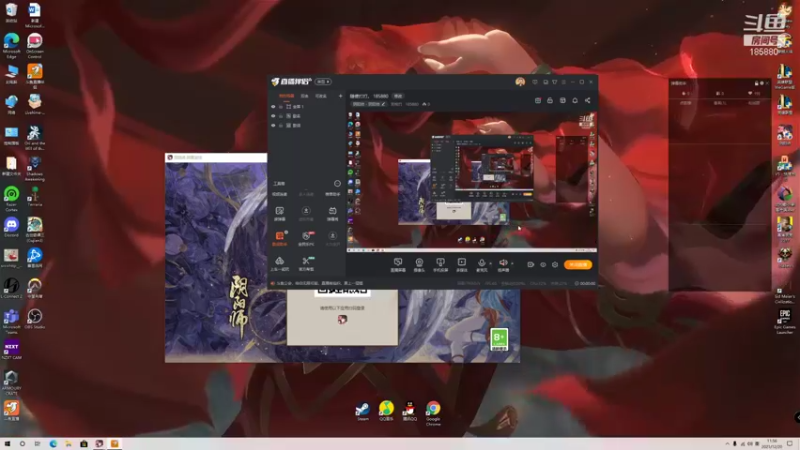Click the scissors tool in the toolbox
The height and width of the screenshot is (450, 800).
point(306,263)
